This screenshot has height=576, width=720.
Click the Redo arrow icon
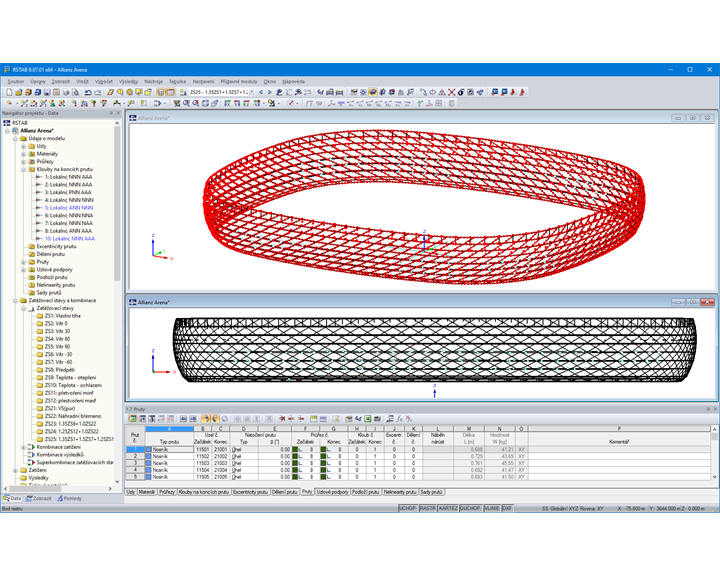97,92
